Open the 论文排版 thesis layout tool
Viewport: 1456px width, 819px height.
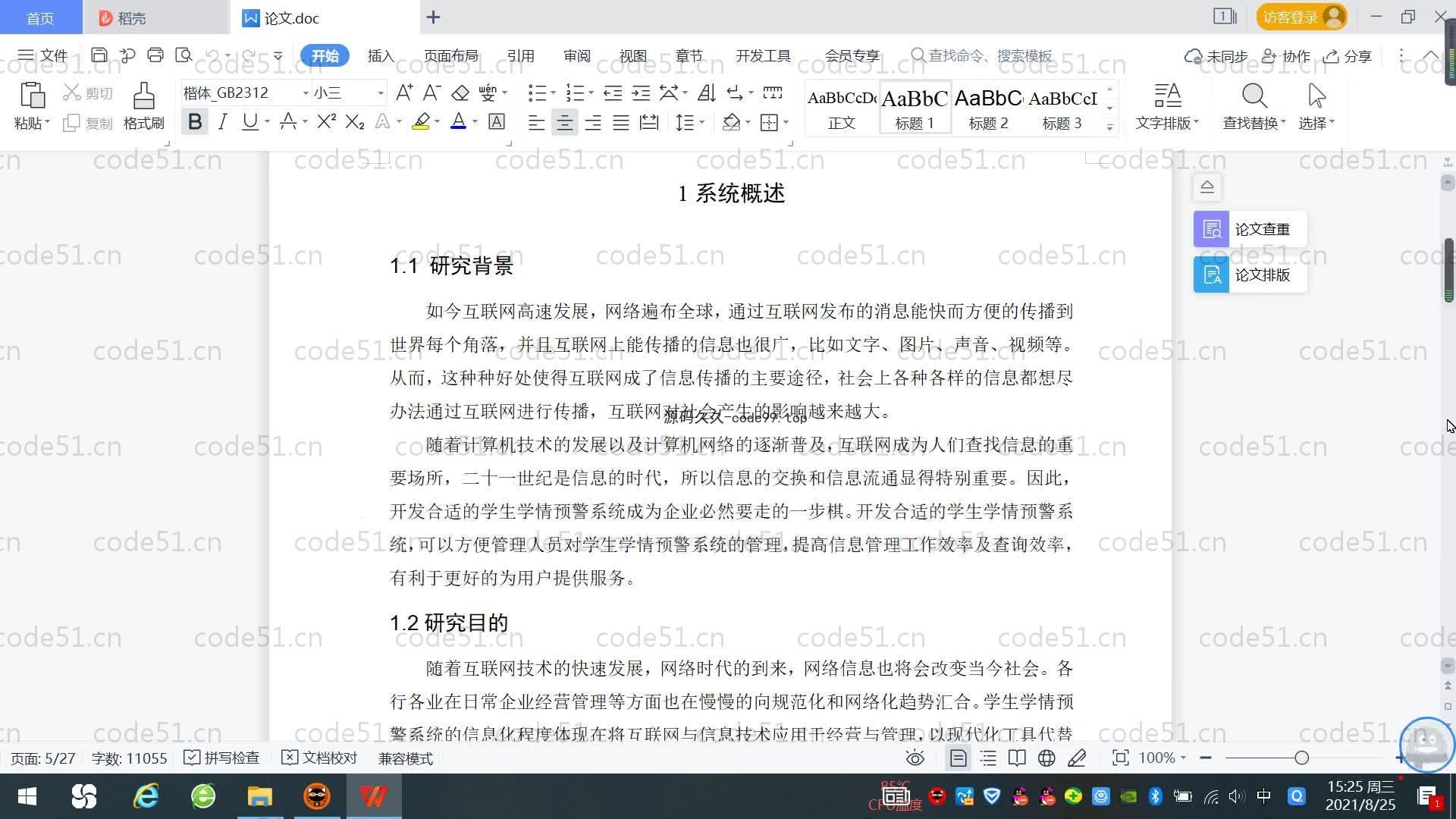(x=1250, y=275)
